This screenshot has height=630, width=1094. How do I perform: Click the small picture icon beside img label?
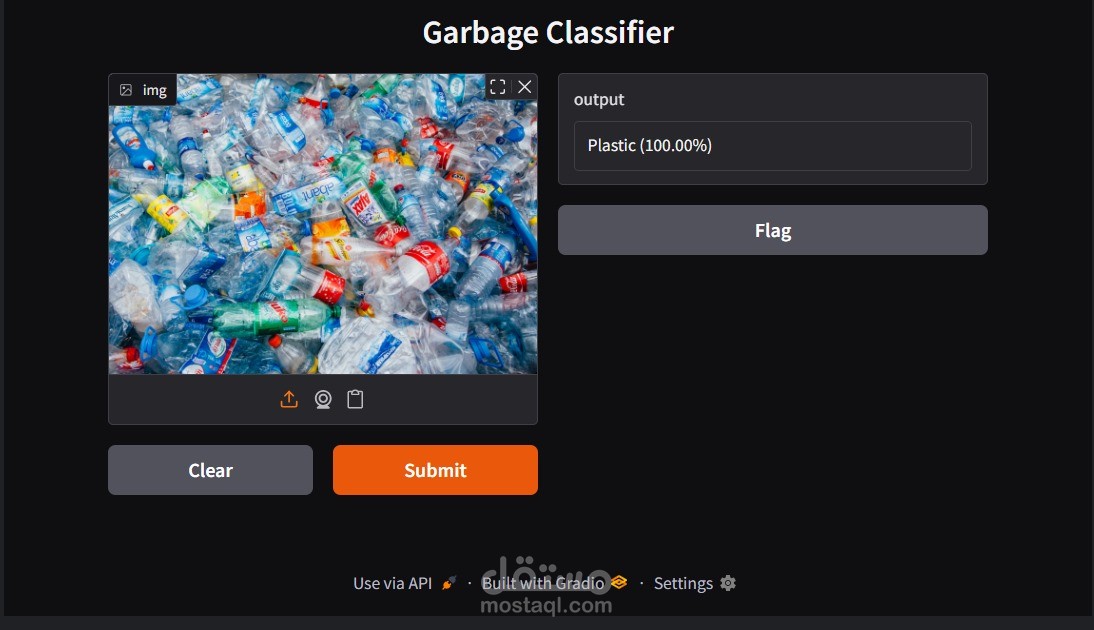126,90
